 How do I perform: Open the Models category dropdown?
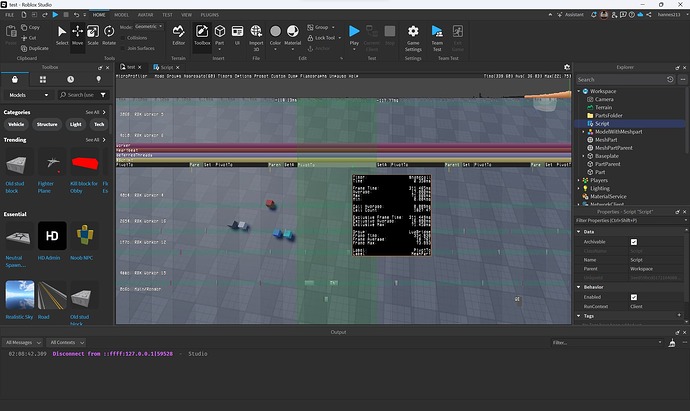(28, 95)
